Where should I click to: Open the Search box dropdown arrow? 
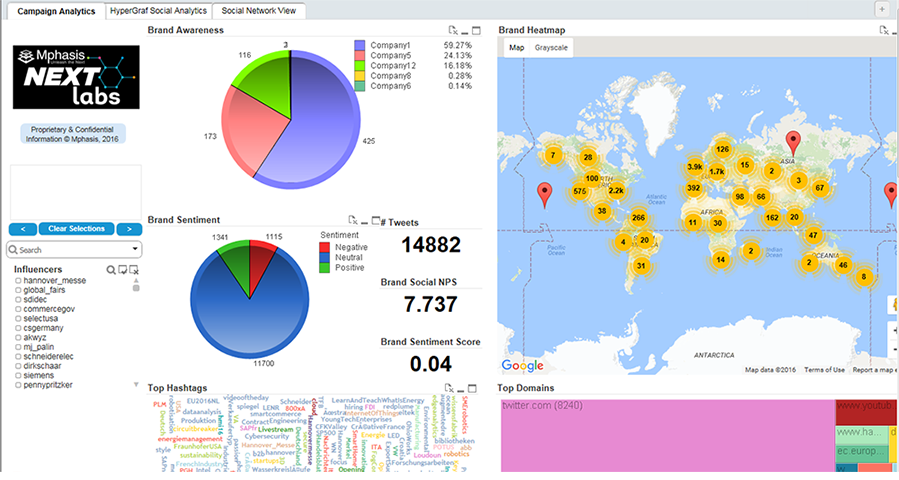coord(135,249)
